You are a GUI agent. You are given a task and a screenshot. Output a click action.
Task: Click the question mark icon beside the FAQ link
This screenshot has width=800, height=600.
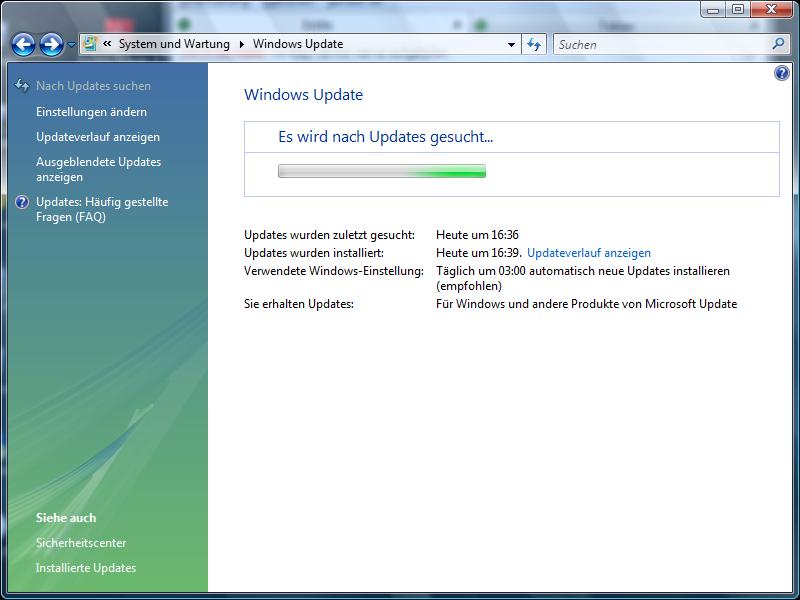(x=22, y=202)
